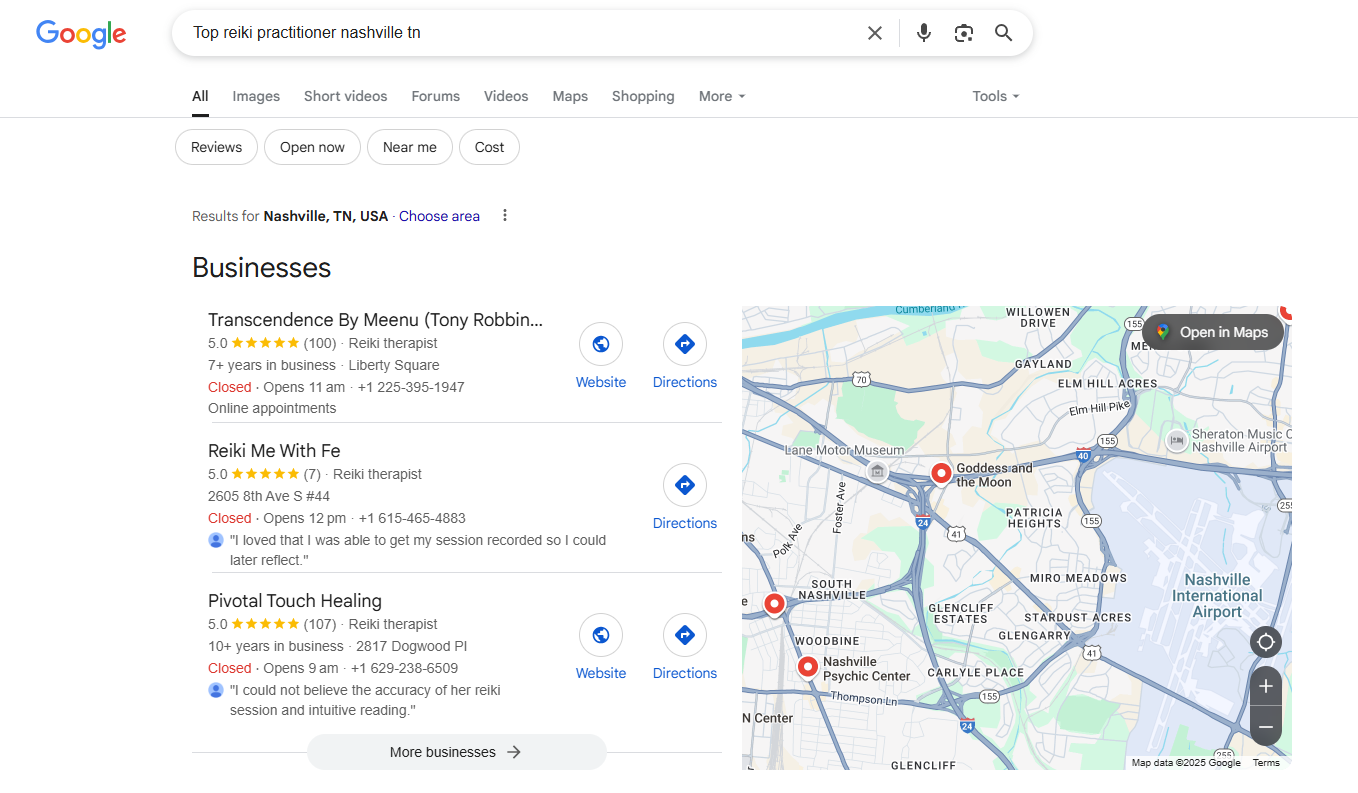Open the Videos tab

[x=506, y=96]
